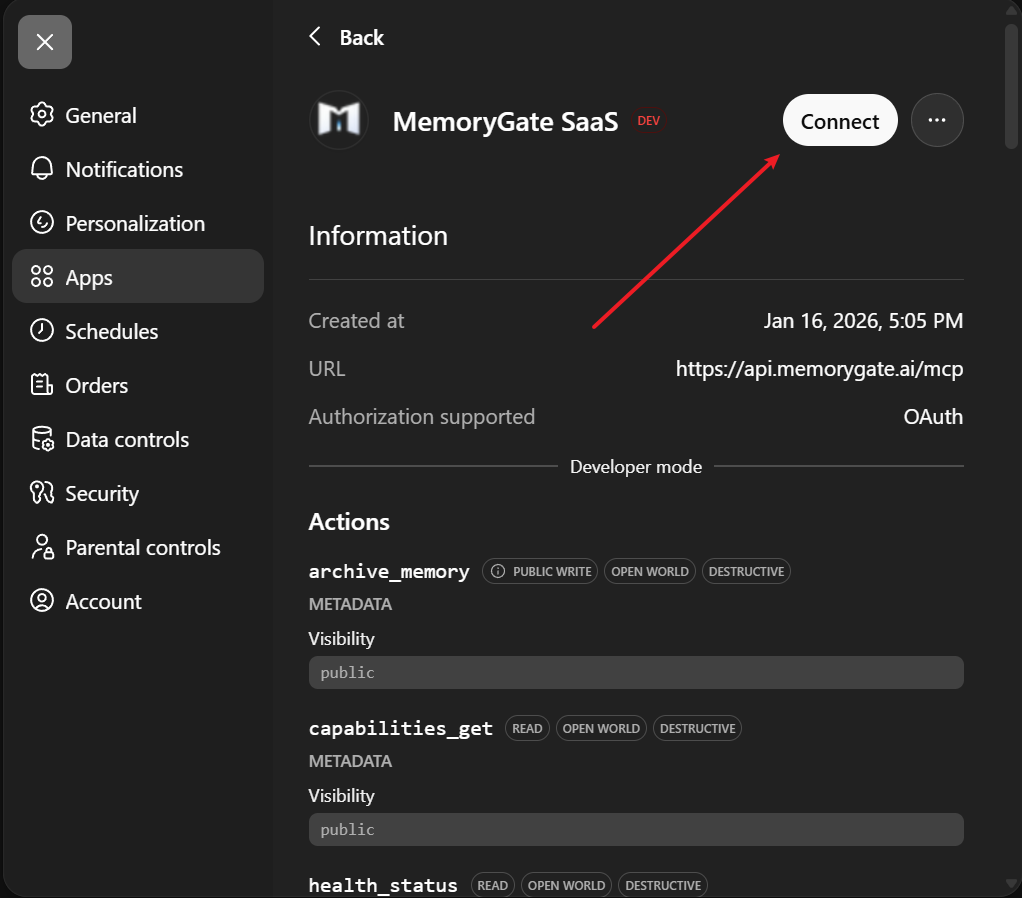The width and height of the screenshot is (1022, 898).
Task: Open the Security icon in sidebar
Action: [x=41, y=493]
